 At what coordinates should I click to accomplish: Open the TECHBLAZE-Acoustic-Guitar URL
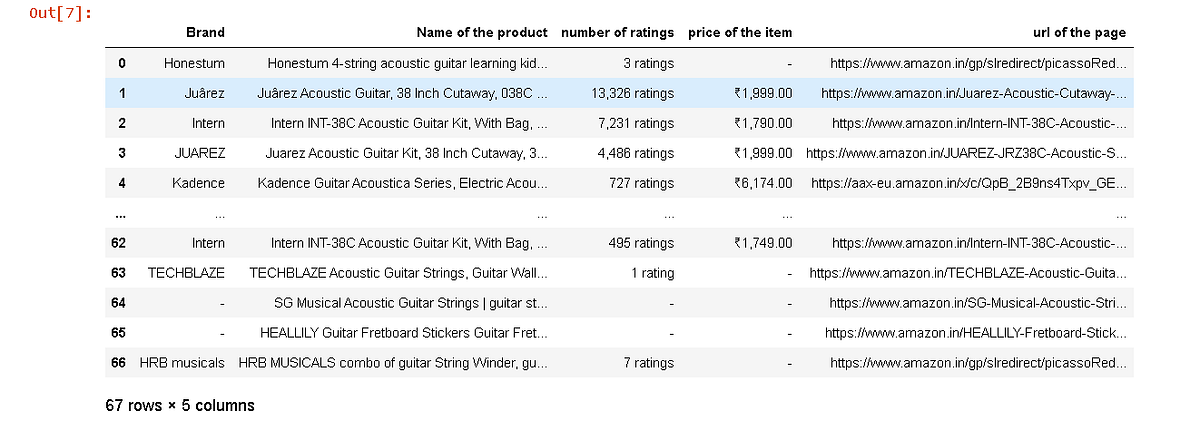tap(968, 272)
